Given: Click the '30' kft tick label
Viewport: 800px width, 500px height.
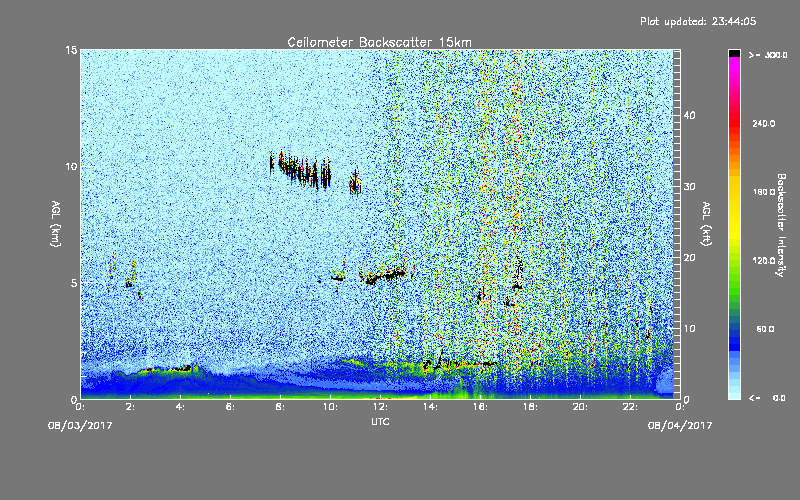Looking at the screenshot, I should click(689, 186).
